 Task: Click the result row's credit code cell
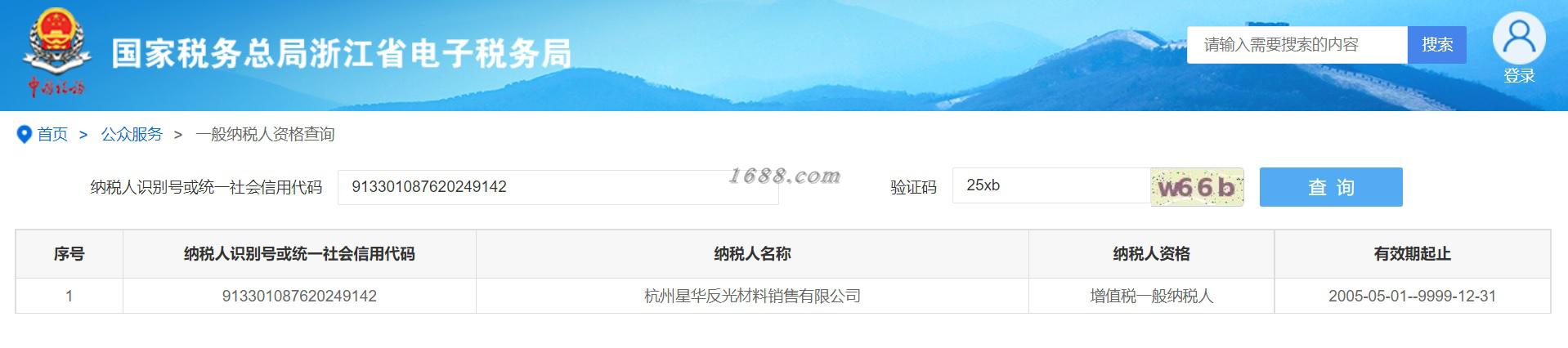[x=299, y=296]
